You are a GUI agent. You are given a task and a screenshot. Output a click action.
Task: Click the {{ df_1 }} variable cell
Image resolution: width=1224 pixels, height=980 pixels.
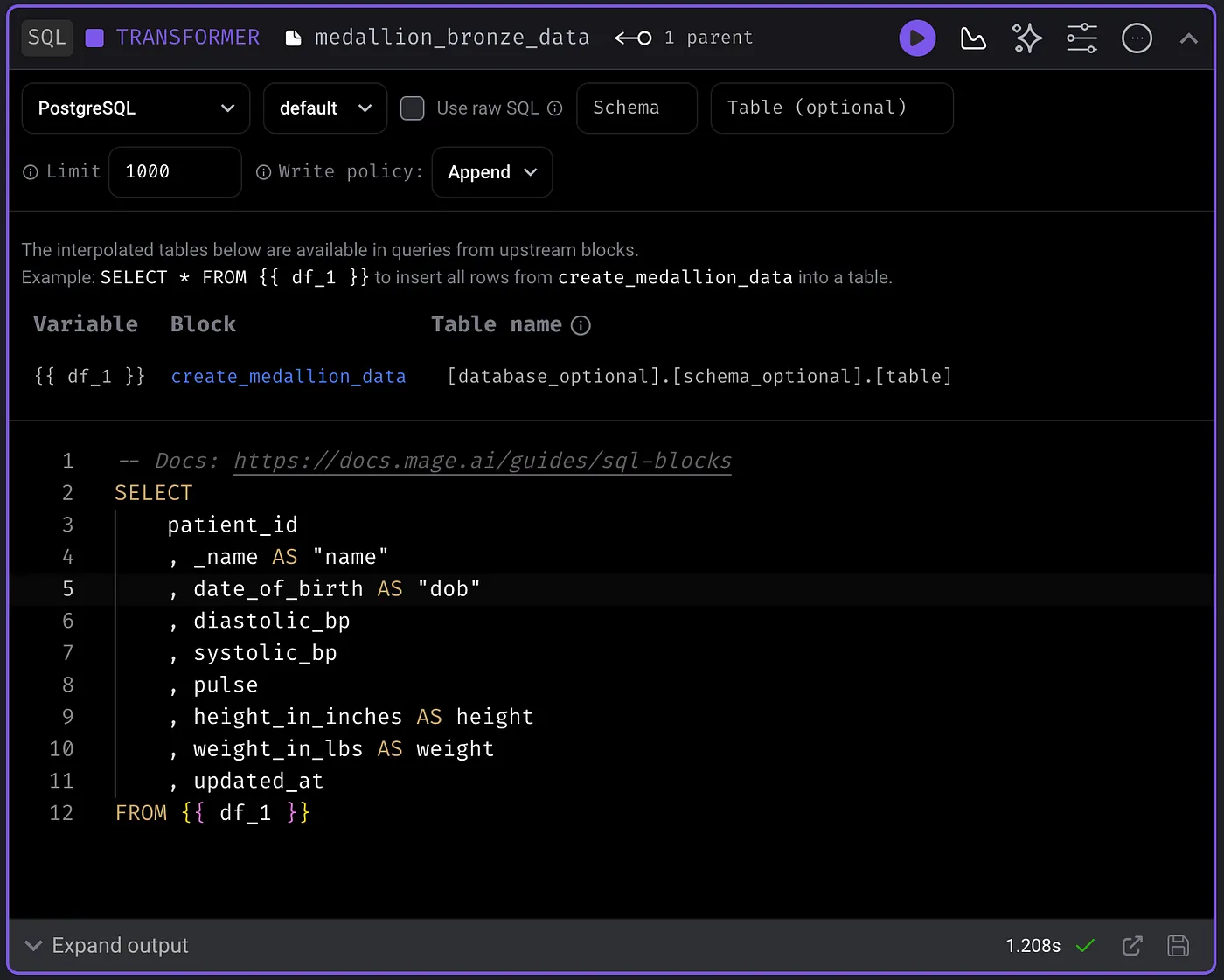click(89, 377)
